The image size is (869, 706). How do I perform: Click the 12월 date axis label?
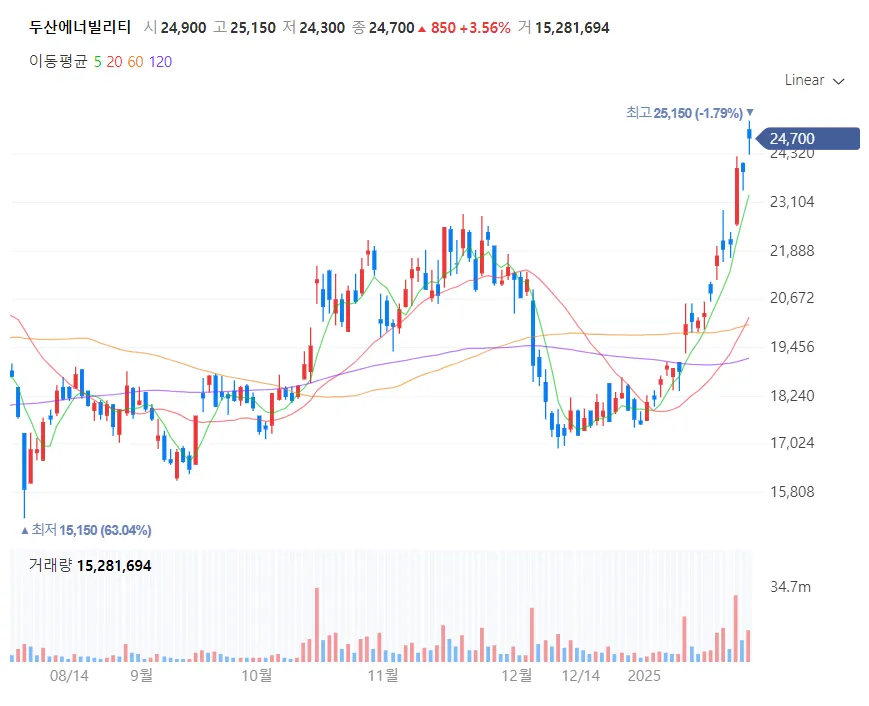pyautogui.click(x=517, y=675)
